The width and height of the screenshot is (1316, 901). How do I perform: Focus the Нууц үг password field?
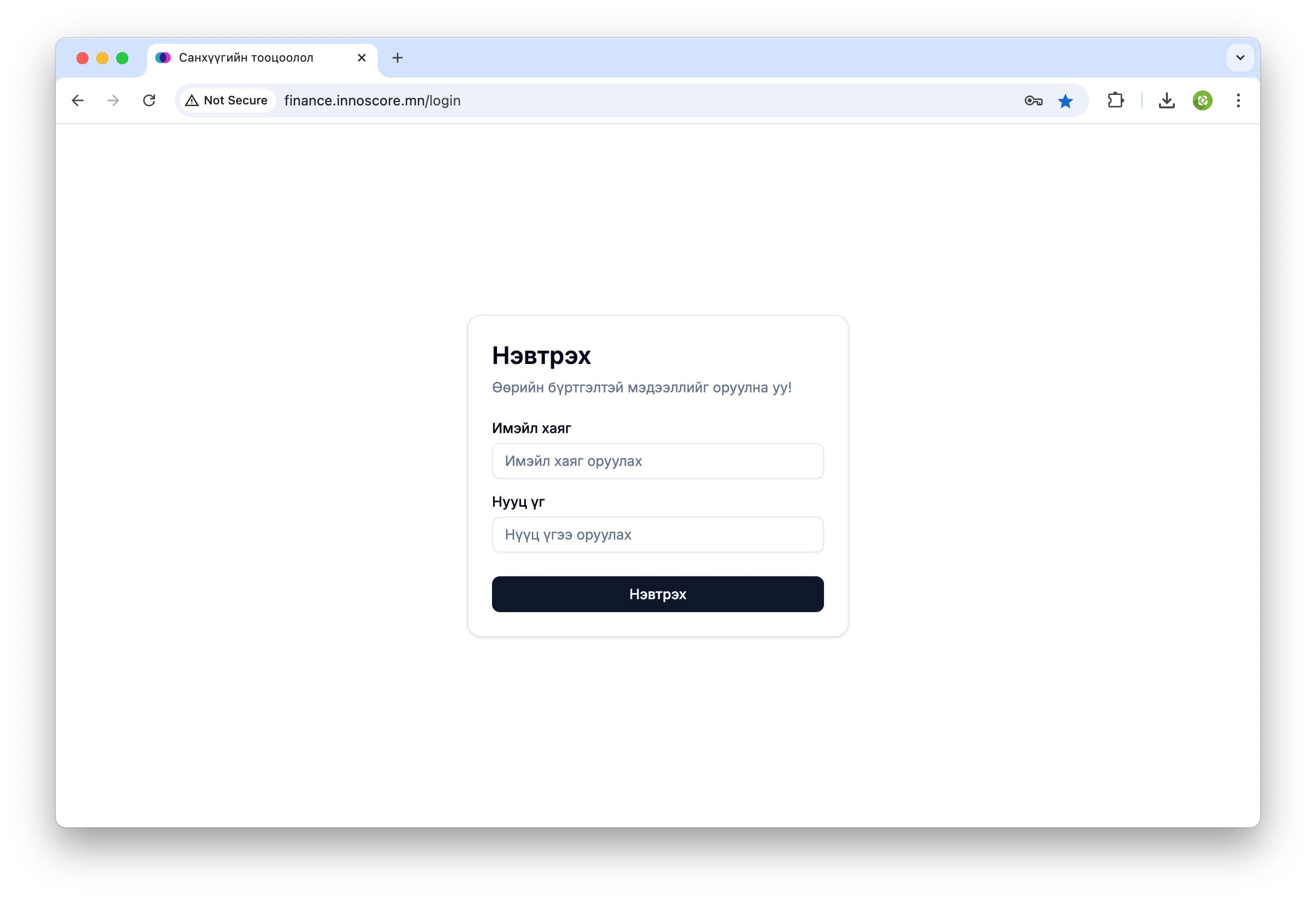[658, 535]
